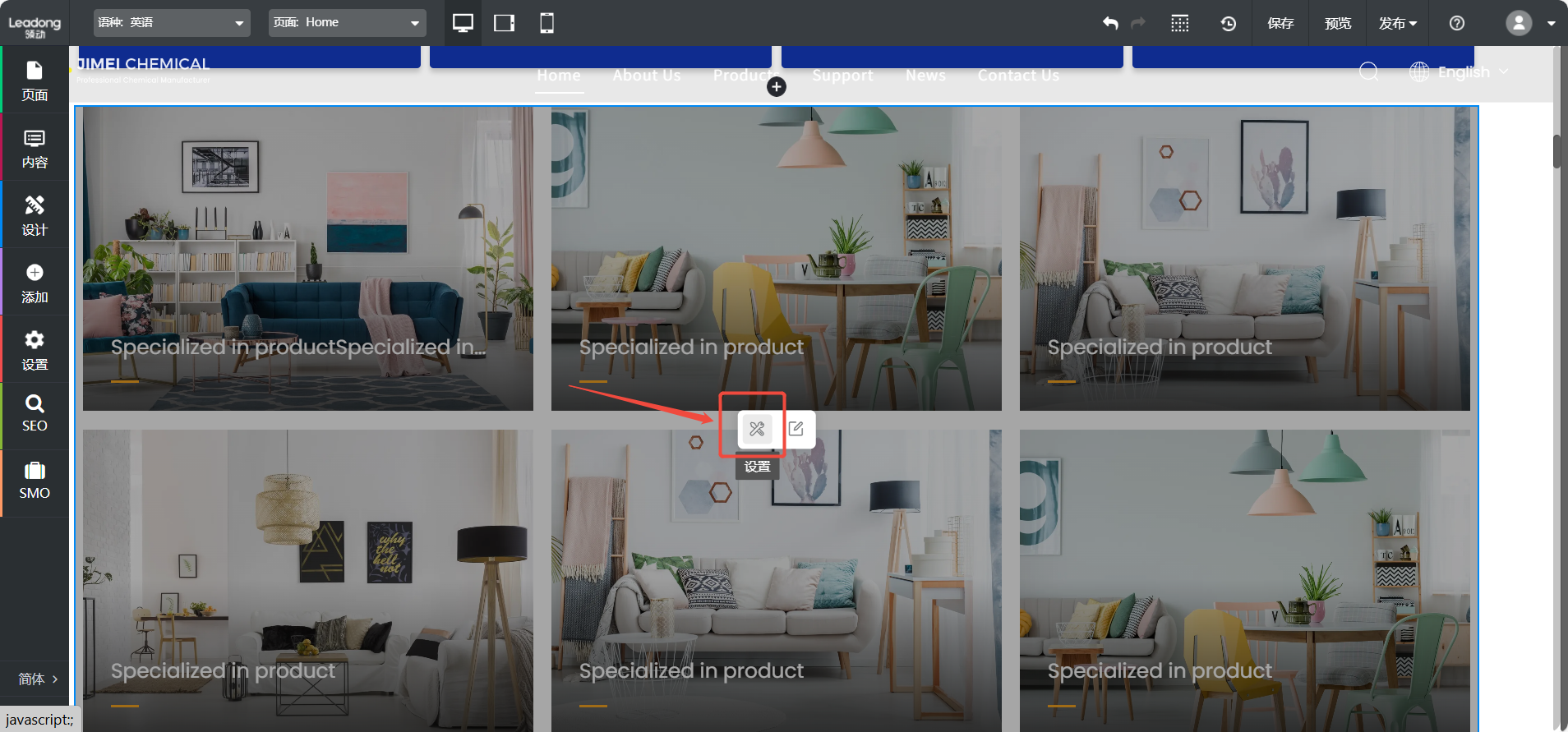Expand the language (语种) dropdown
This screenshot has width=1568, height=732.
tap(171, 23)
